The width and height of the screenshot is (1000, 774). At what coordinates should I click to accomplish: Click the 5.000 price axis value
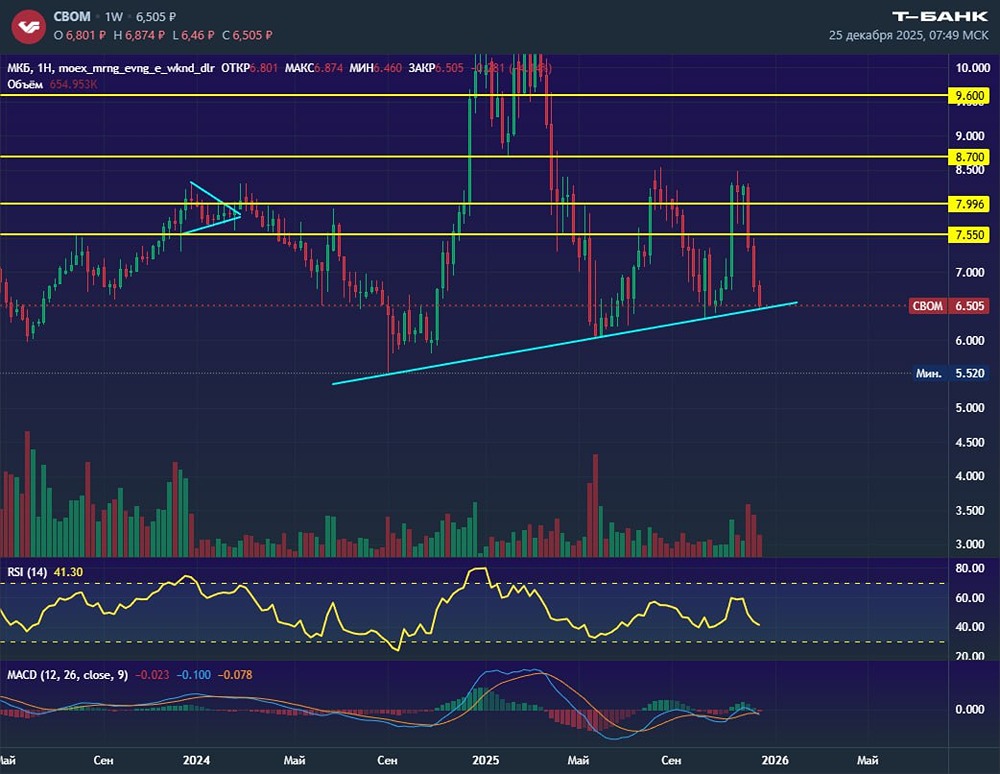[x=970, y=408]
